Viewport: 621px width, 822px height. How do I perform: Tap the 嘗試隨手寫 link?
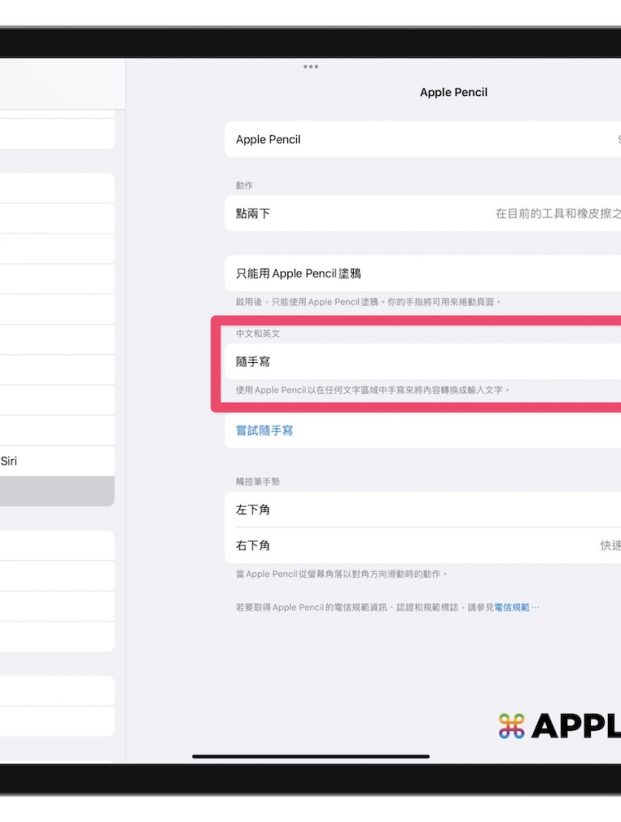click(264, 431)
